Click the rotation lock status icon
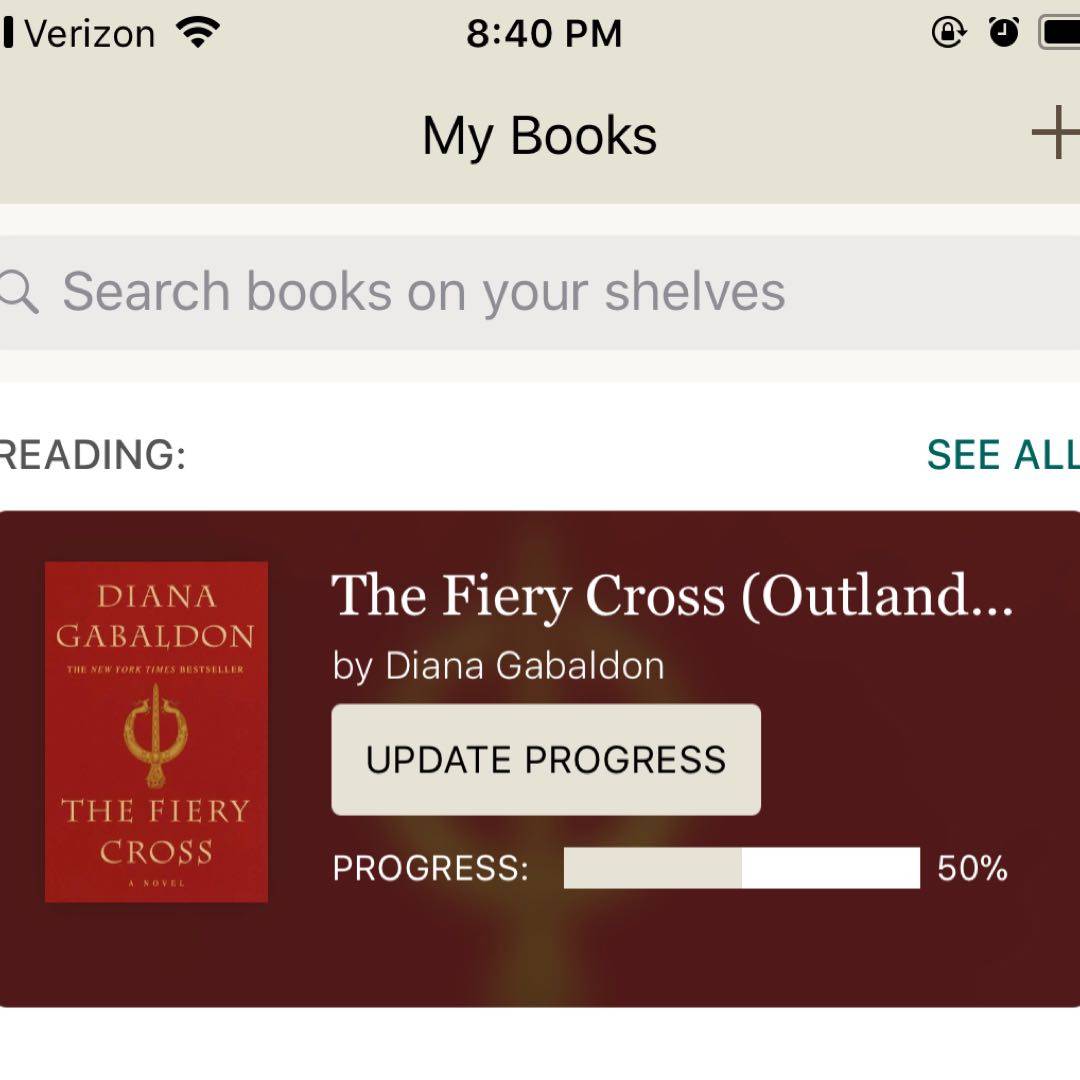 pos(948,33)
